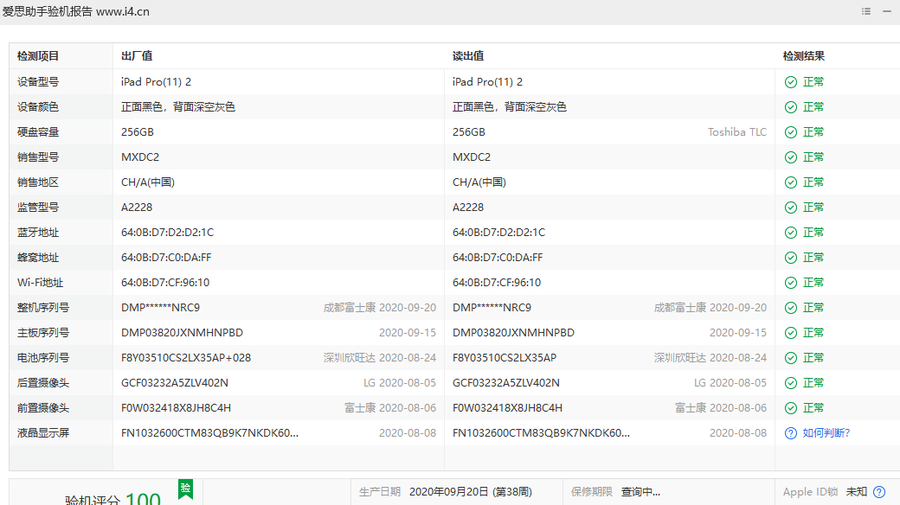This screenshot has height=505, width=900.
Task: Click read rear camera serial GCF03232A5ZLV402N
Action: coord(506,383)
